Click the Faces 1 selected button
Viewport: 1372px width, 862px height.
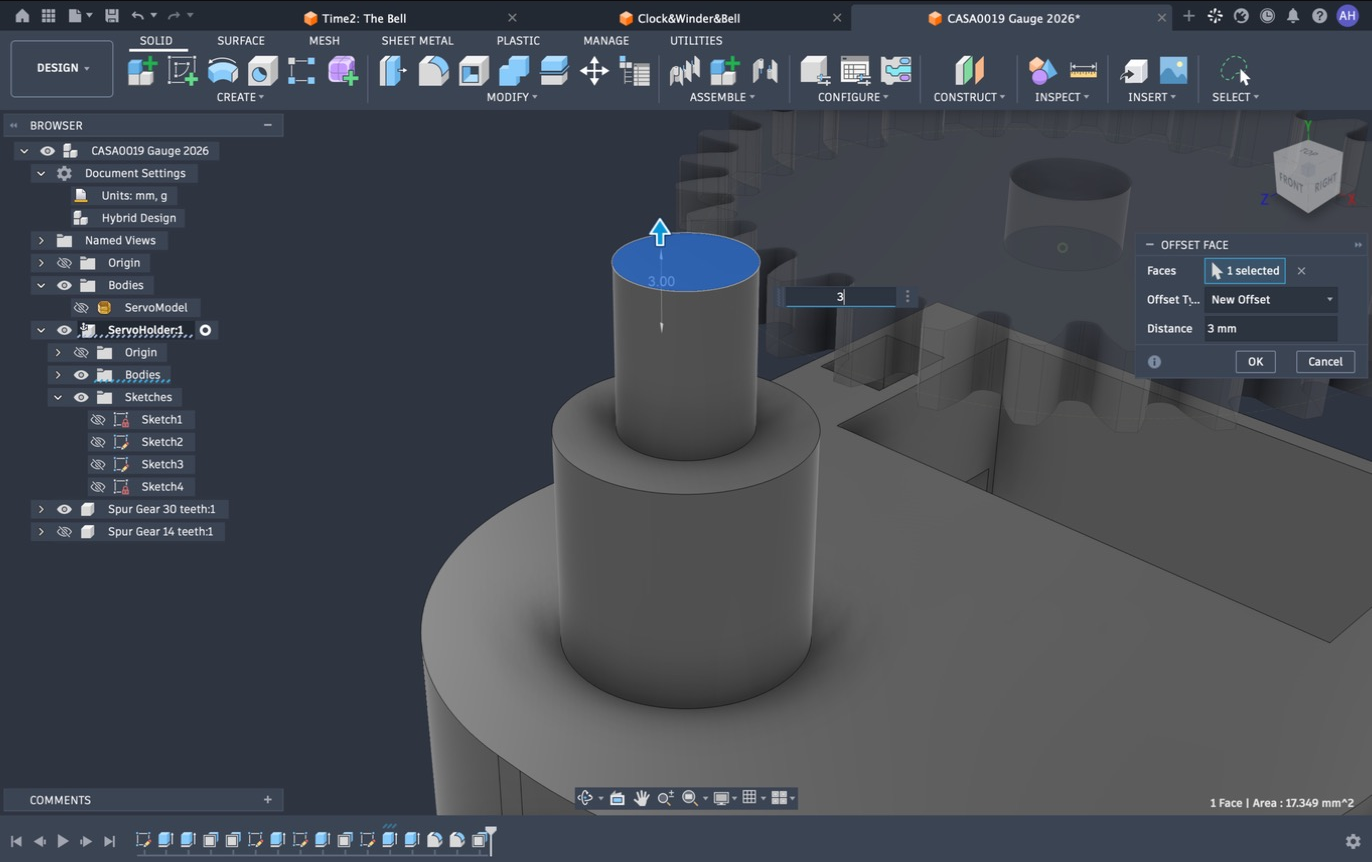1245,271
